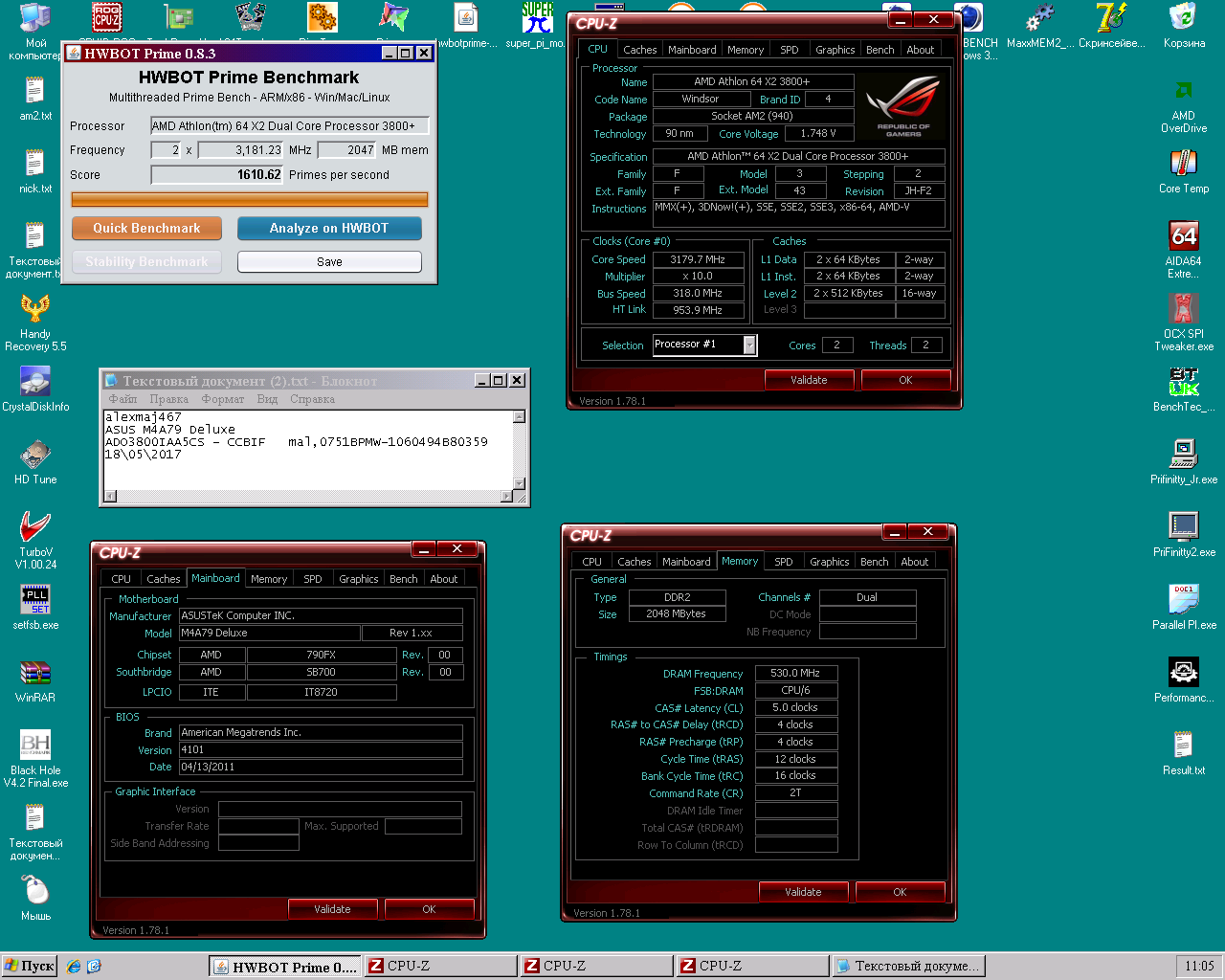This screenshot has height=980, width=1225.
Task: Expand the Processor #1 selection dropdown
Action: click(749, 345)
